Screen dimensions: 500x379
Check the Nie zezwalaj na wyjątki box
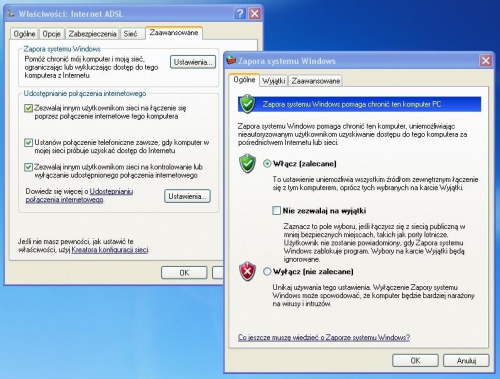(x=276, y=210)
